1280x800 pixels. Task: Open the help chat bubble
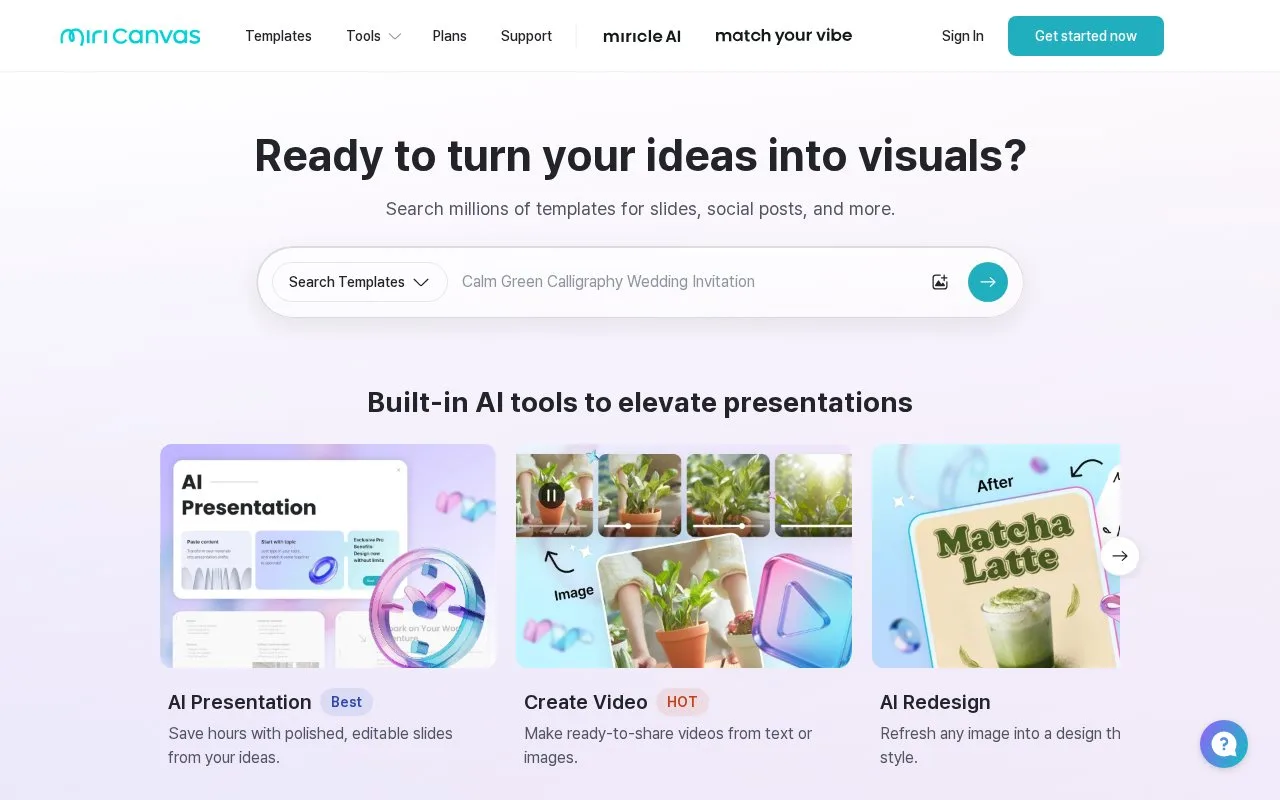(1224, 744)
